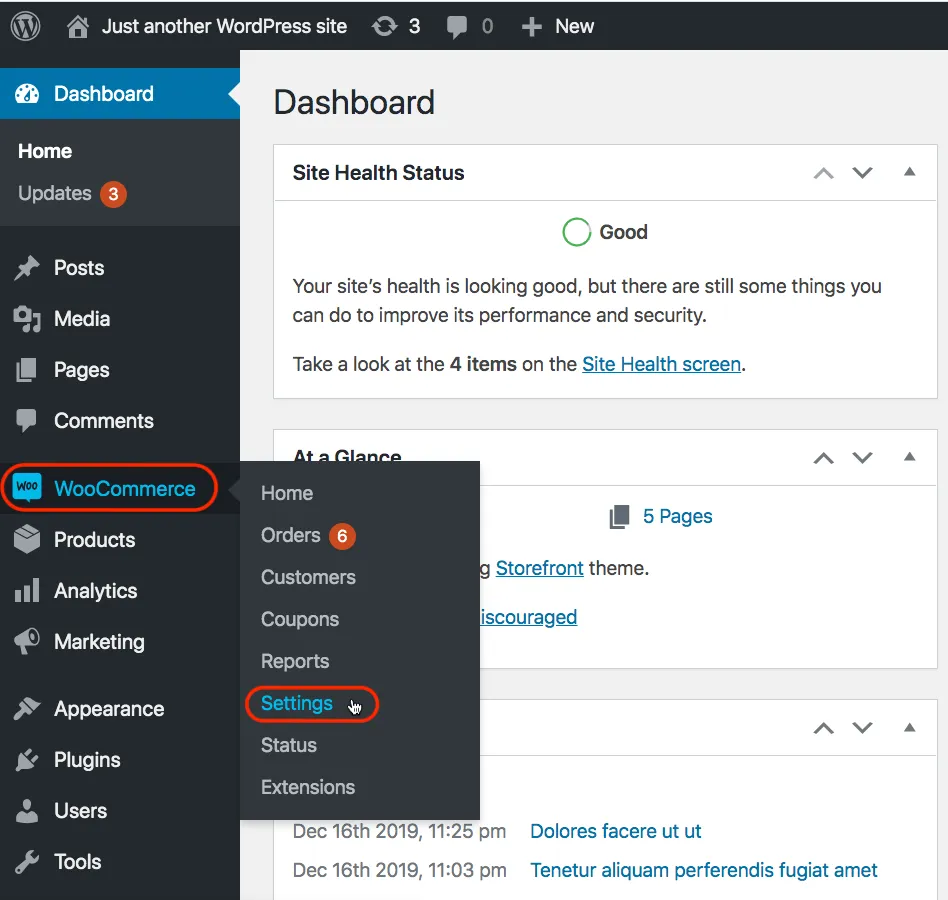Image resolution: width=948 pixels, height=900 pixels.
Task: Open the Dolores facere ut ut post
Action: click(615, 831)
